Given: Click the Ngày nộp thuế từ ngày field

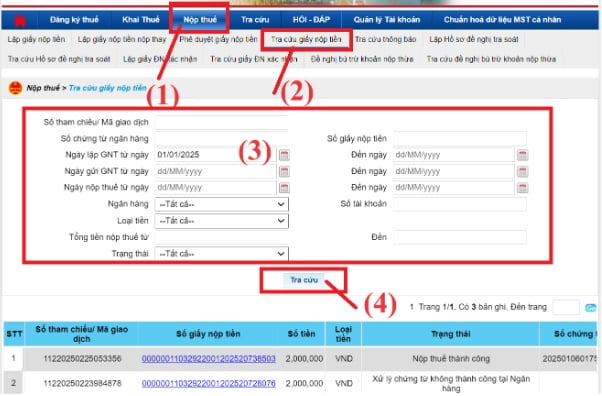Looking at the screenshot, I should 215,187.
